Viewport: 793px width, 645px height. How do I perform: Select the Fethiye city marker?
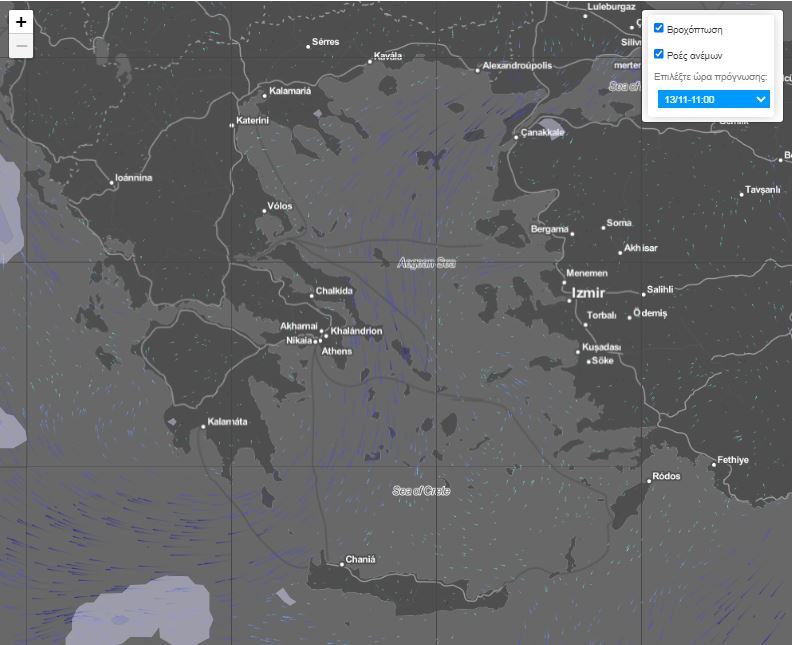click(713, 466)
